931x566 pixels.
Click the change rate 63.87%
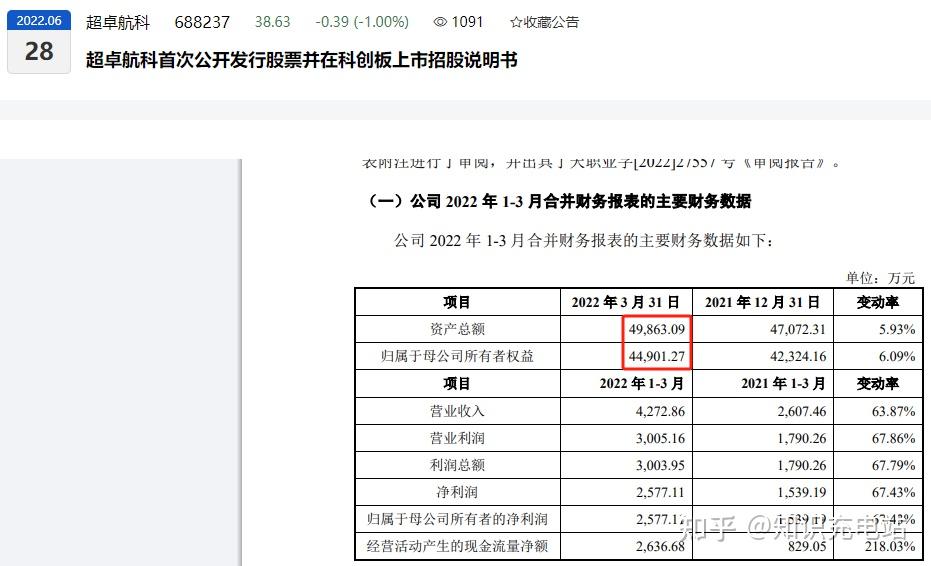(x=894, y=411)
